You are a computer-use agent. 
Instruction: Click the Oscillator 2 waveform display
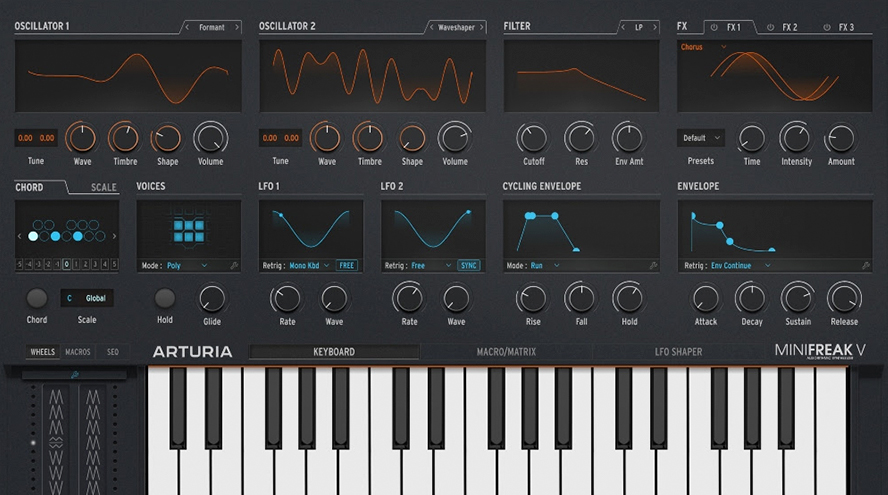(x=373, y=76)
